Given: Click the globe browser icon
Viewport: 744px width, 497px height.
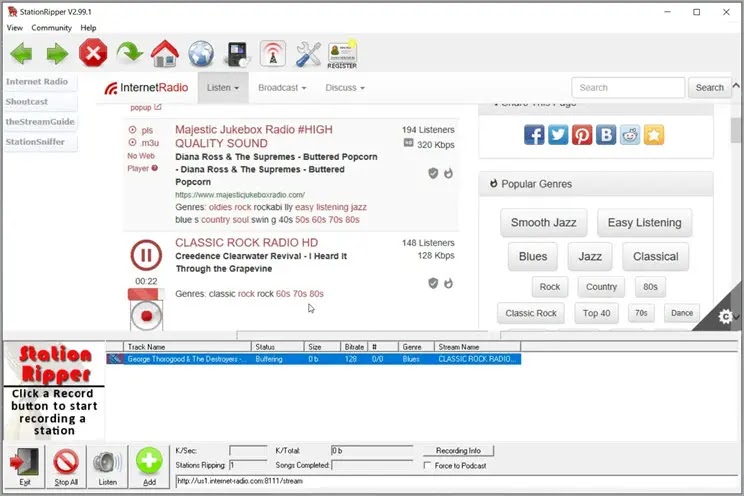Looking at the screenshot, I should coord(201,53).
